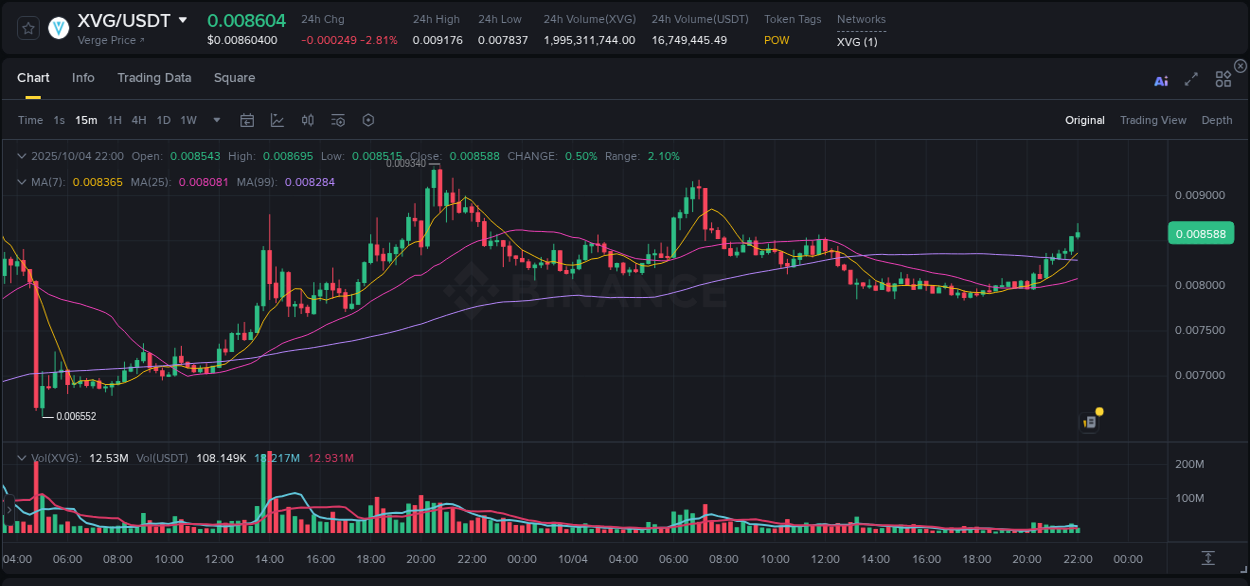Open the date range calendar picker

click(x=247, y=119)
